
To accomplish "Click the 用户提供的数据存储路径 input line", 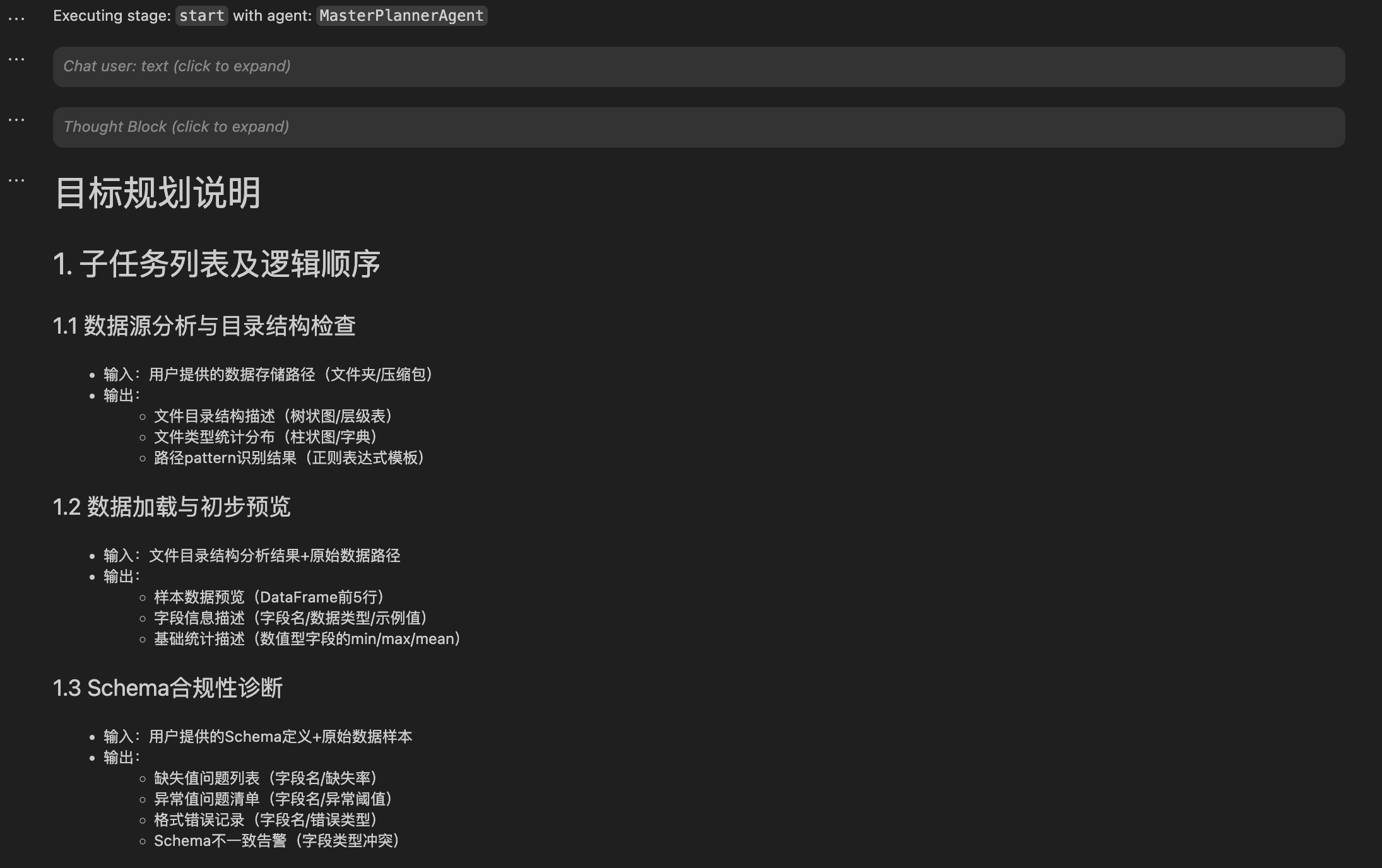I will click(x=268, y=375).
